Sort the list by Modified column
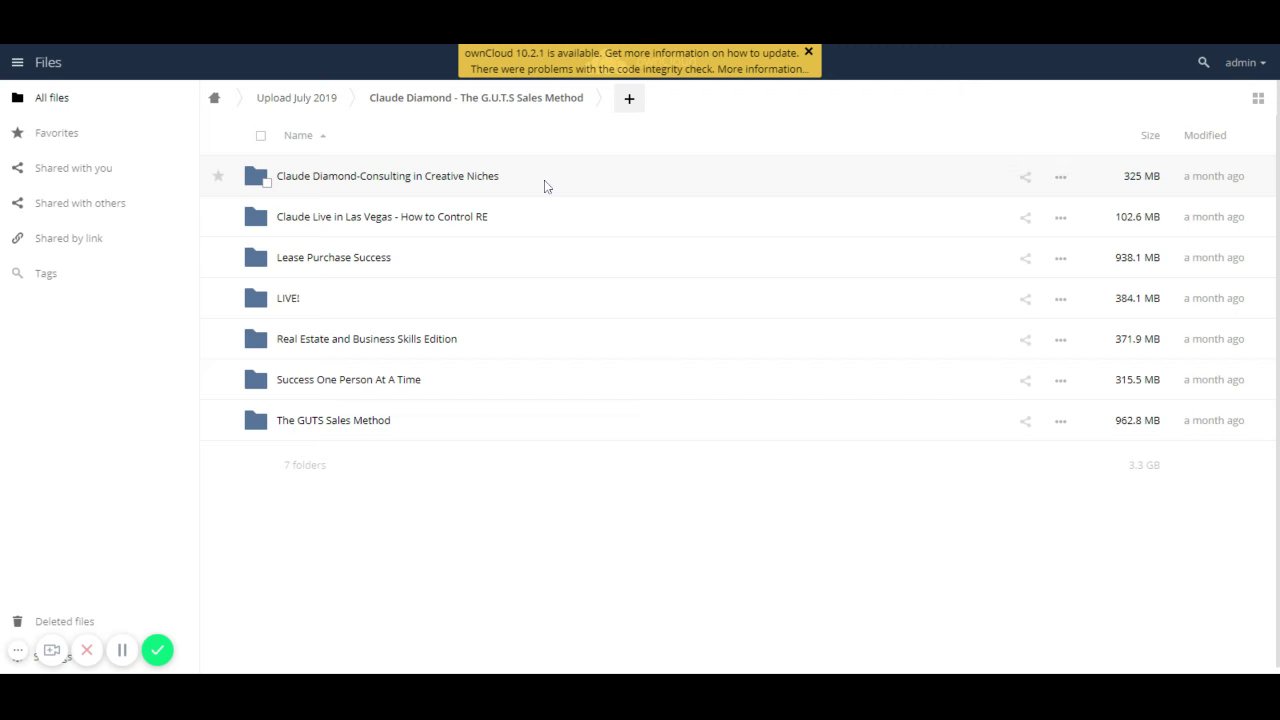Screen dimensions: 1280x720 1204,135
